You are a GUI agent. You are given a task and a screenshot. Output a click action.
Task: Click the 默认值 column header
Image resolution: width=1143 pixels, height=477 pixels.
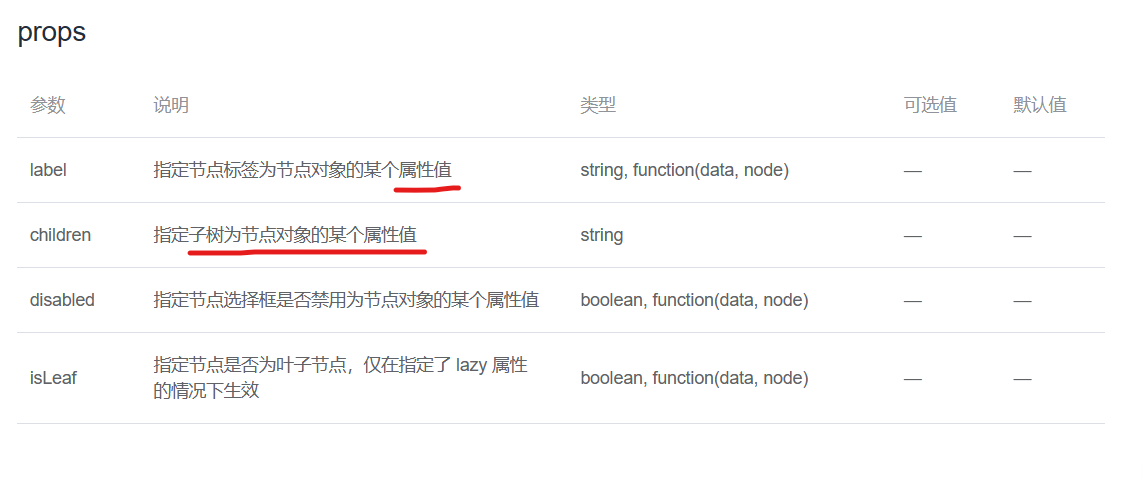(1039, 105)
